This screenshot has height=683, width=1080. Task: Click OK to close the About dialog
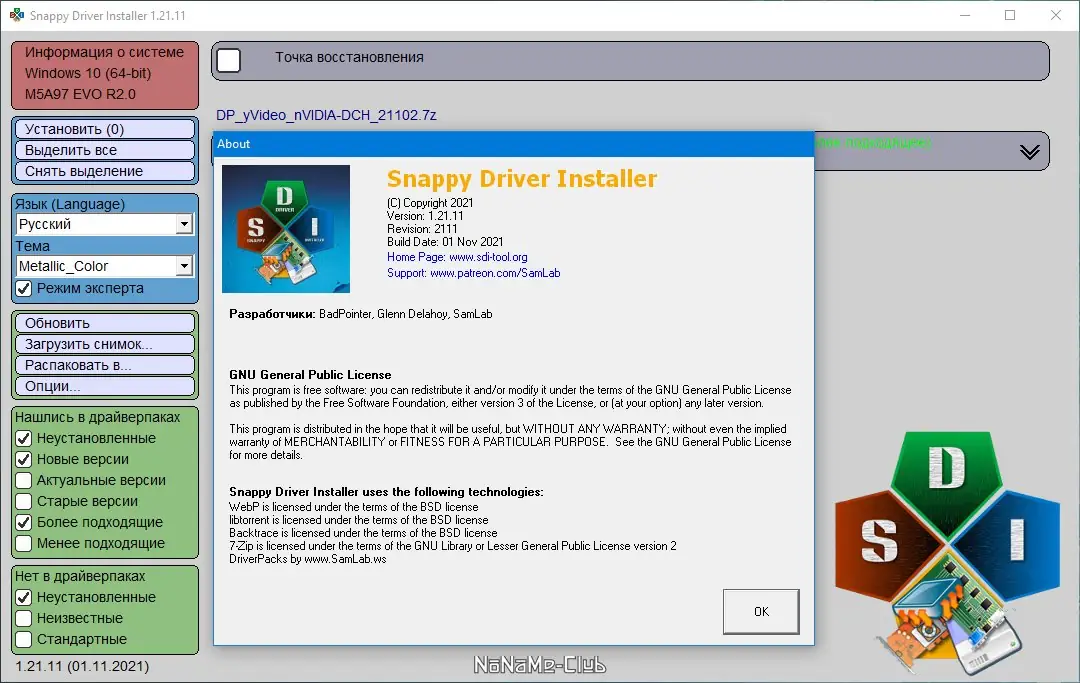[x=760, y=610]
